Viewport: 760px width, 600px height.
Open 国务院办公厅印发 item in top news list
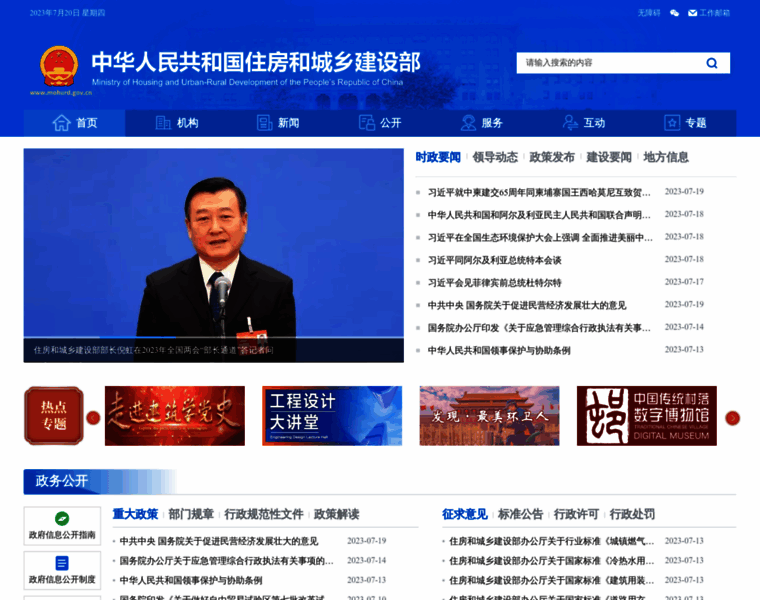point(539,328)
